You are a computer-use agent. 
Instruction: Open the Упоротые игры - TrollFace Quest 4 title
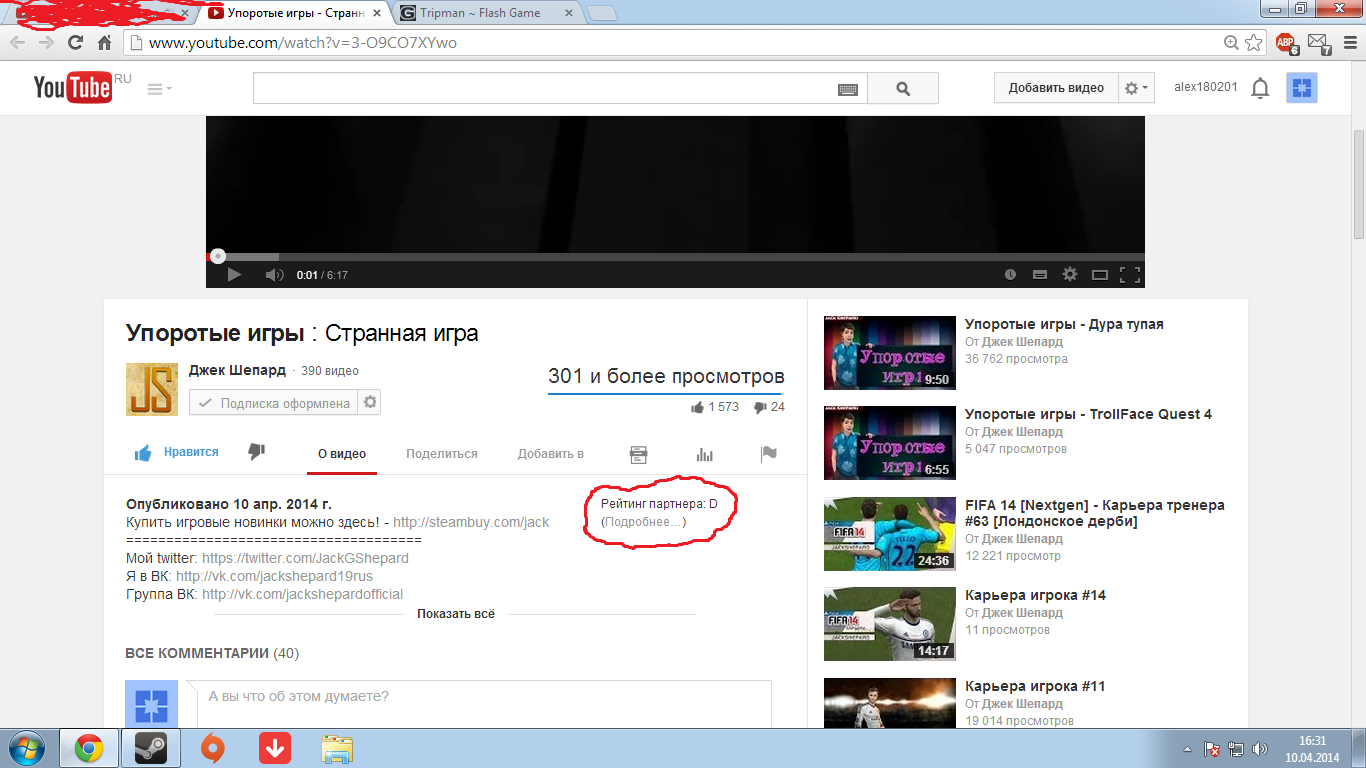coord(1088,414)
